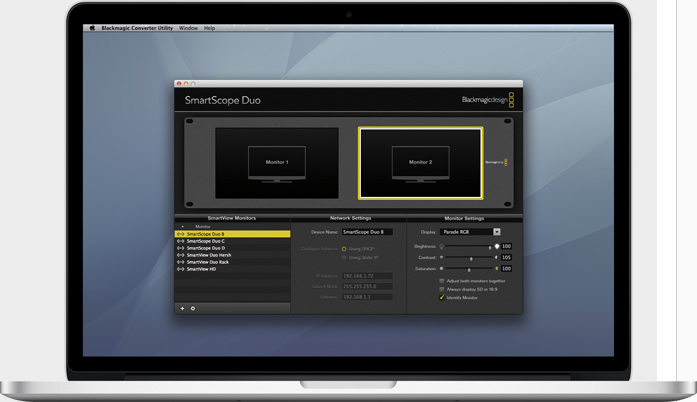Open the Blackmagic Converter Utility menu

click(x=137, y=28)
